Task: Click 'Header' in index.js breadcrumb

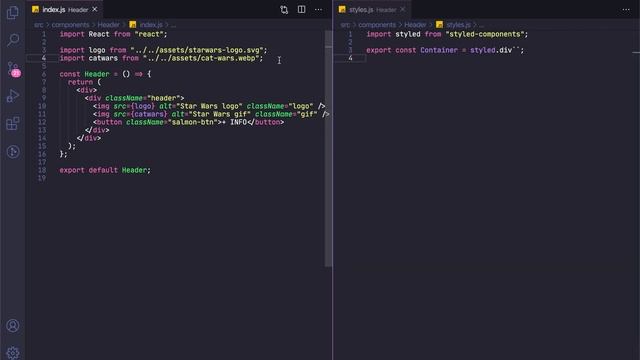Action: coord(109,25)
